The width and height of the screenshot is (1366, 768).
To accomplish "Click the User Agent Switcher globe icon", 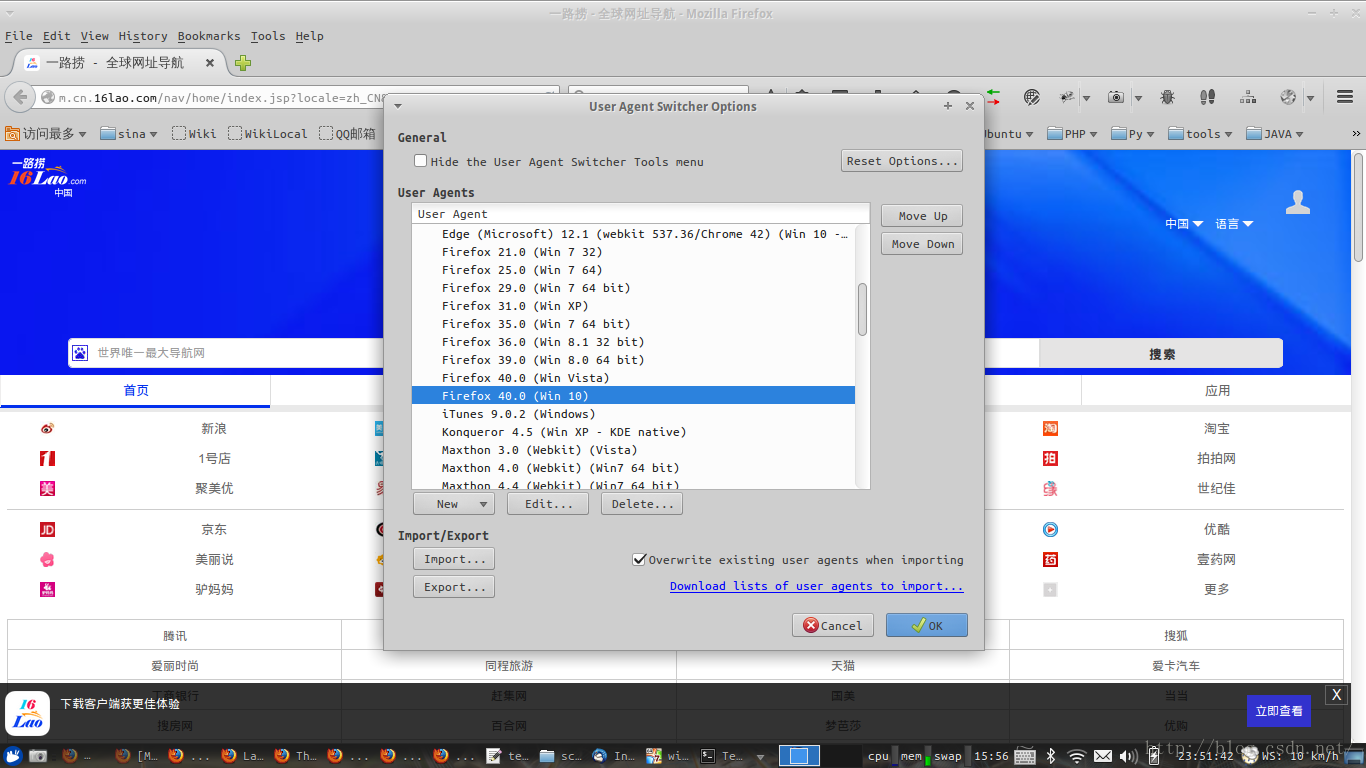I will [x=1288, y=97].
